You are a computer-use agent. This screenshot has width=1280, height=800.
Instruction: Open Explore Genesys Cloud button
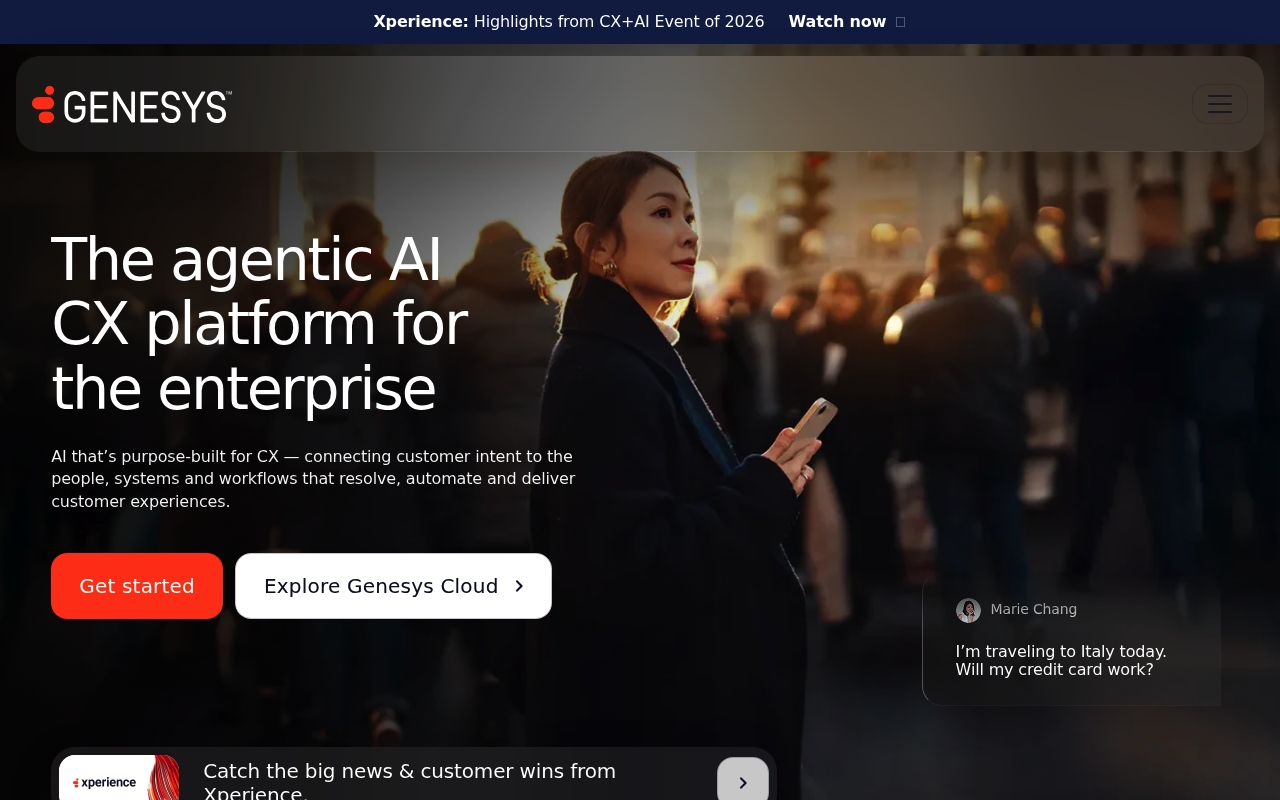(393, 586)
